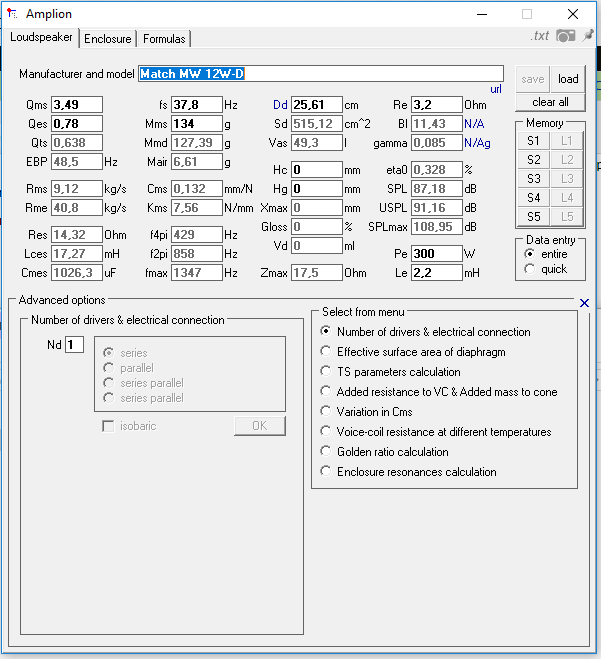
Task: Store to memory slot S4
Action: (533, 198)
